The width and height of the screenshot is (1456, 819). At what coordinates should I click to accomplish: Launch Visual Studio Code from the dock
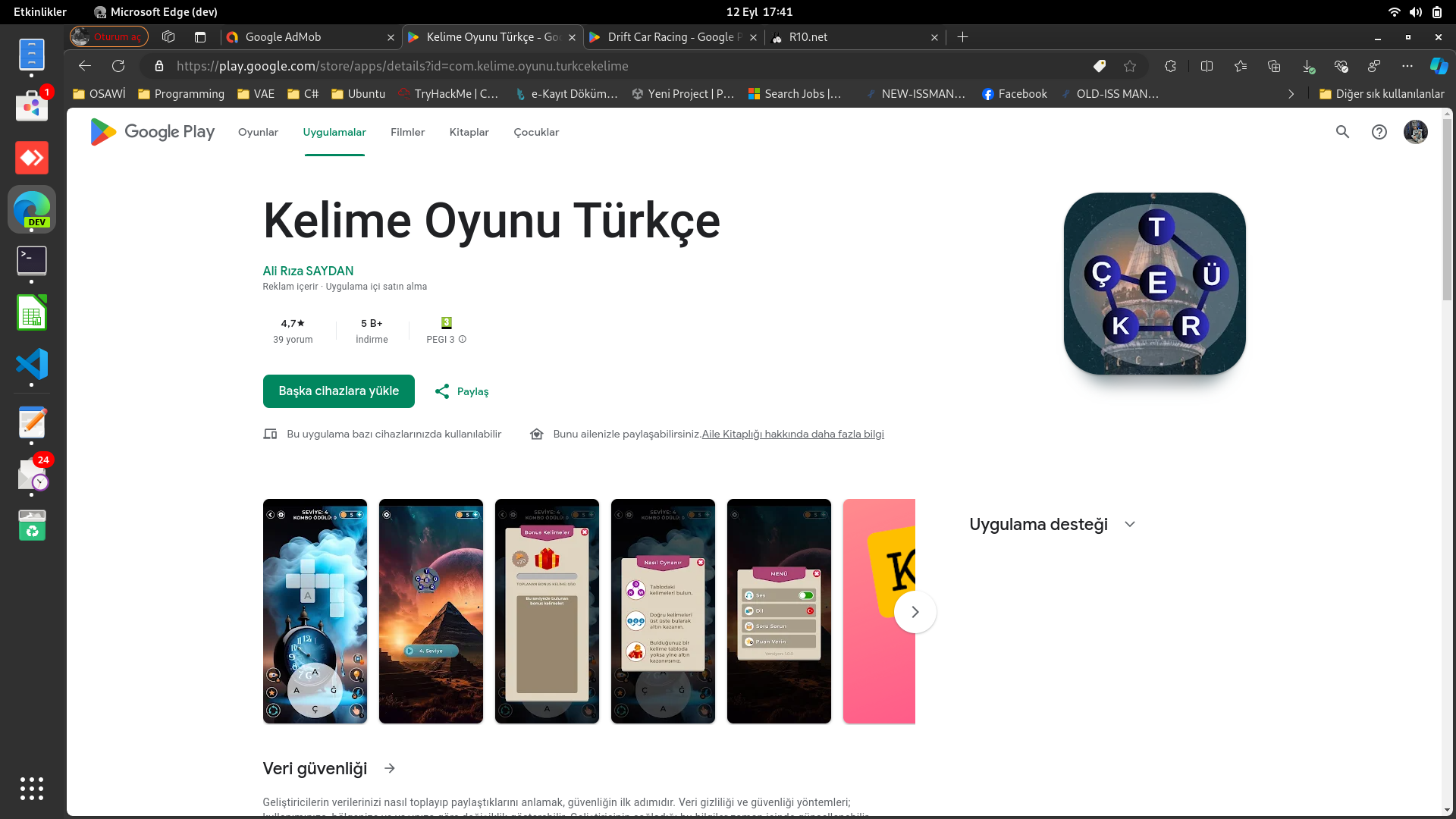(32, 364)
